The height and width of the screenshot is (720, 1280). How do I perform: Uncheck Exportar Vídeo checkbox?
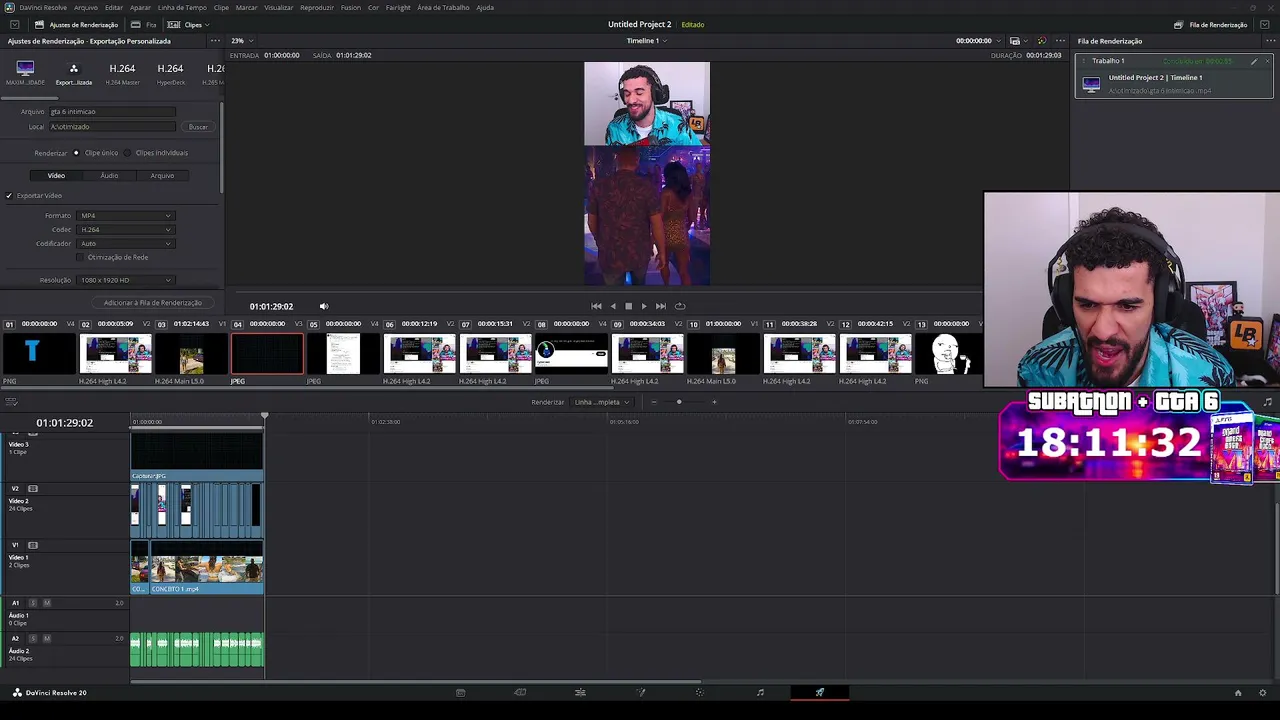point(9,196)
